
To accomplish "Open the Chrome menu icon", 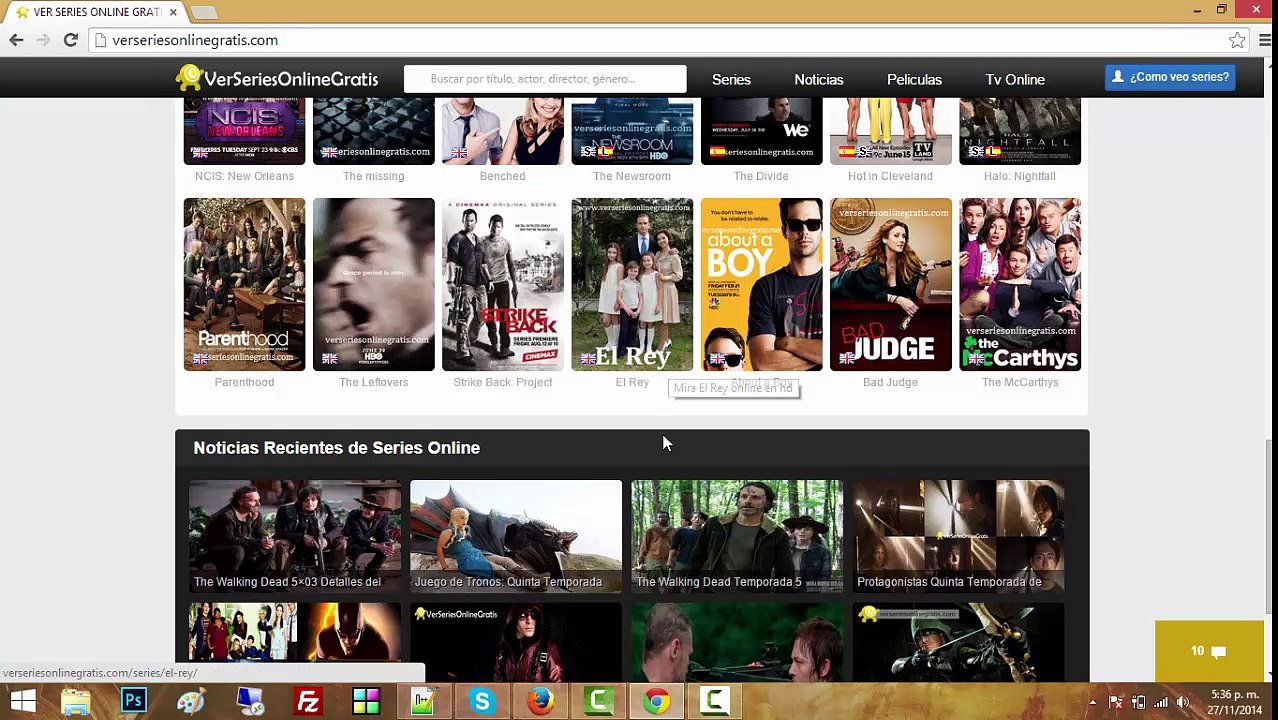I will 1265,40.
